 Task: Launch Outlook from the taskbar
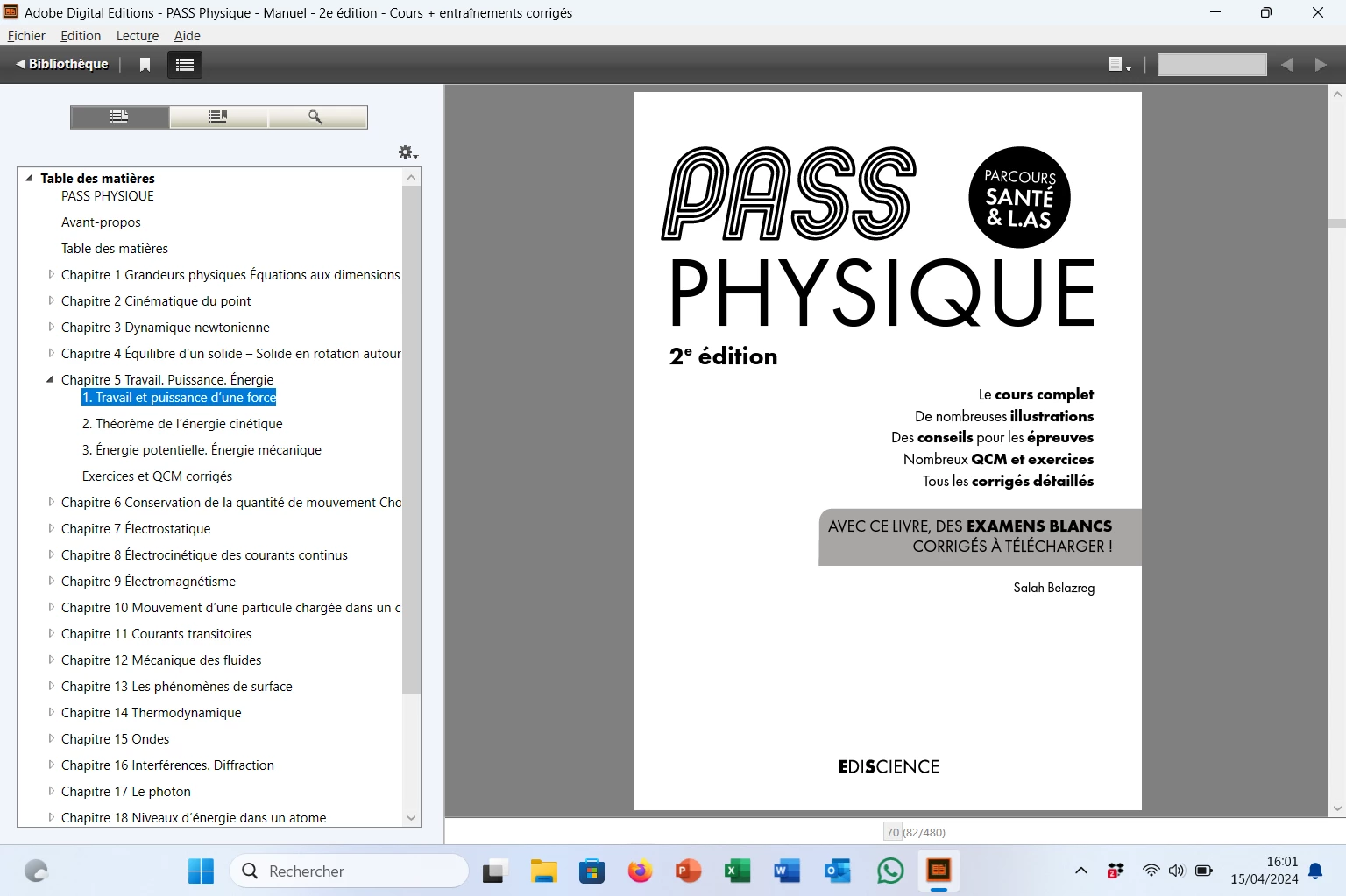[x=837, y=871]
